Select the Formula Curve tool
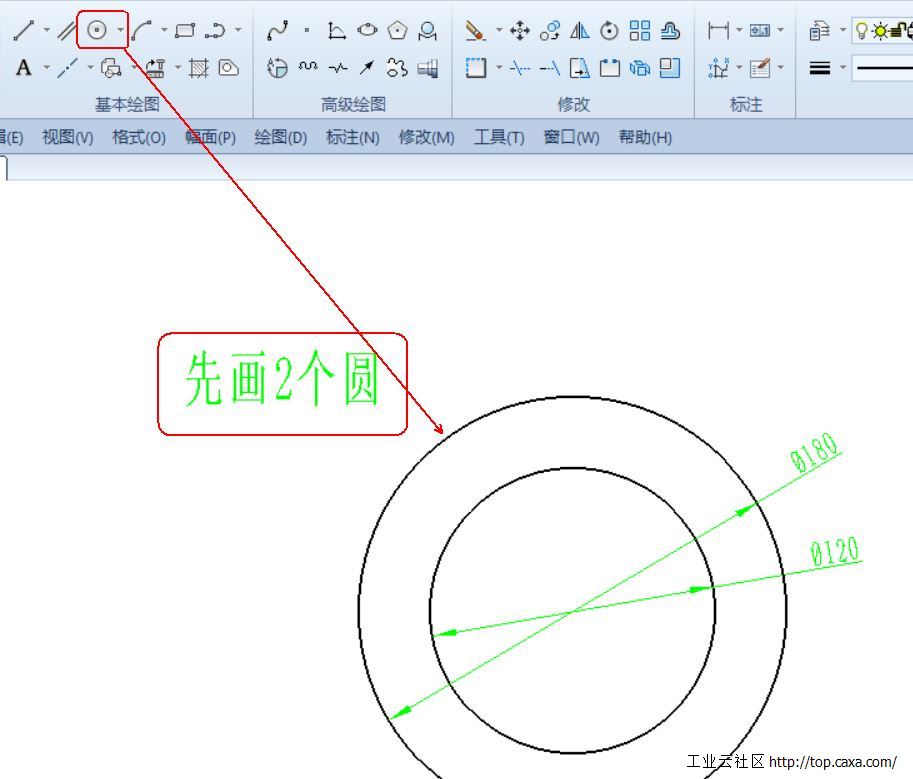 (x=337, y=30)
